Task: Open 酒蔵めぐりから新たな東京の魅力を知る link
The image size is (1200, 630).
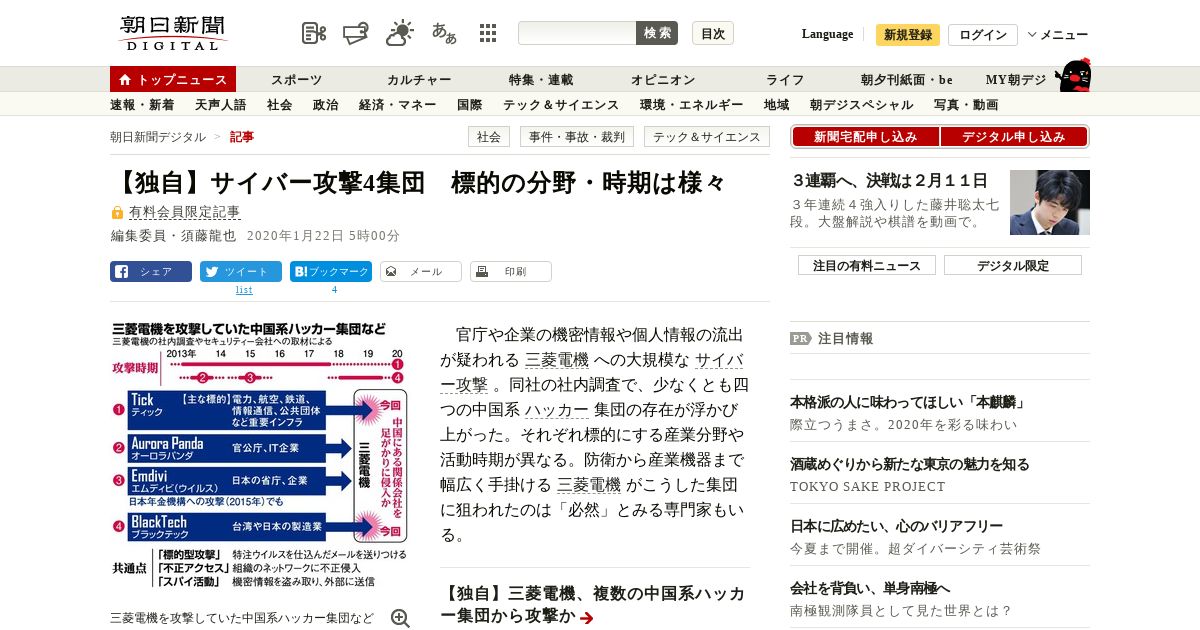Action: pos(910,465)
